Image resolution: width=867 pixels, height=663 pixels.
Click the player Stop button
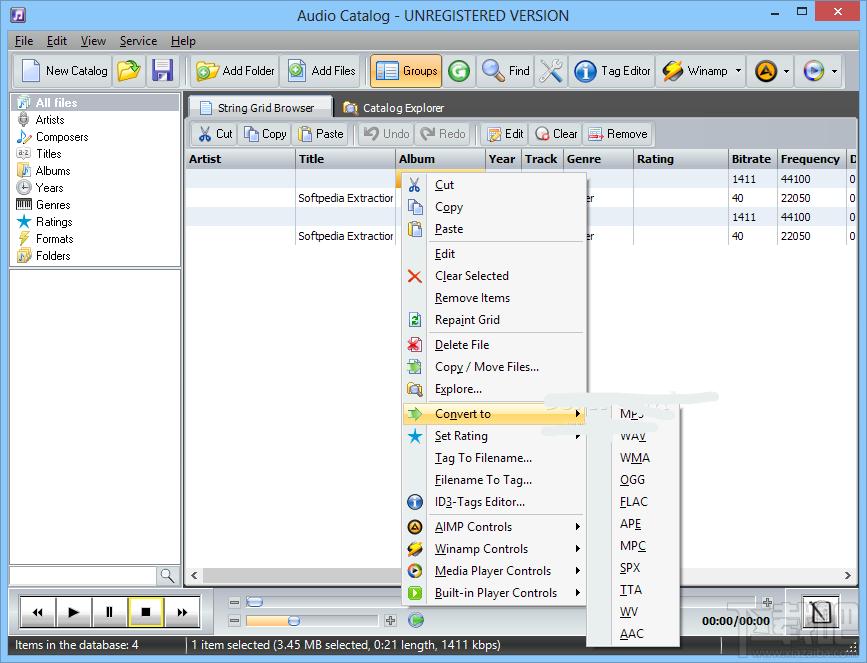point(145,612)
